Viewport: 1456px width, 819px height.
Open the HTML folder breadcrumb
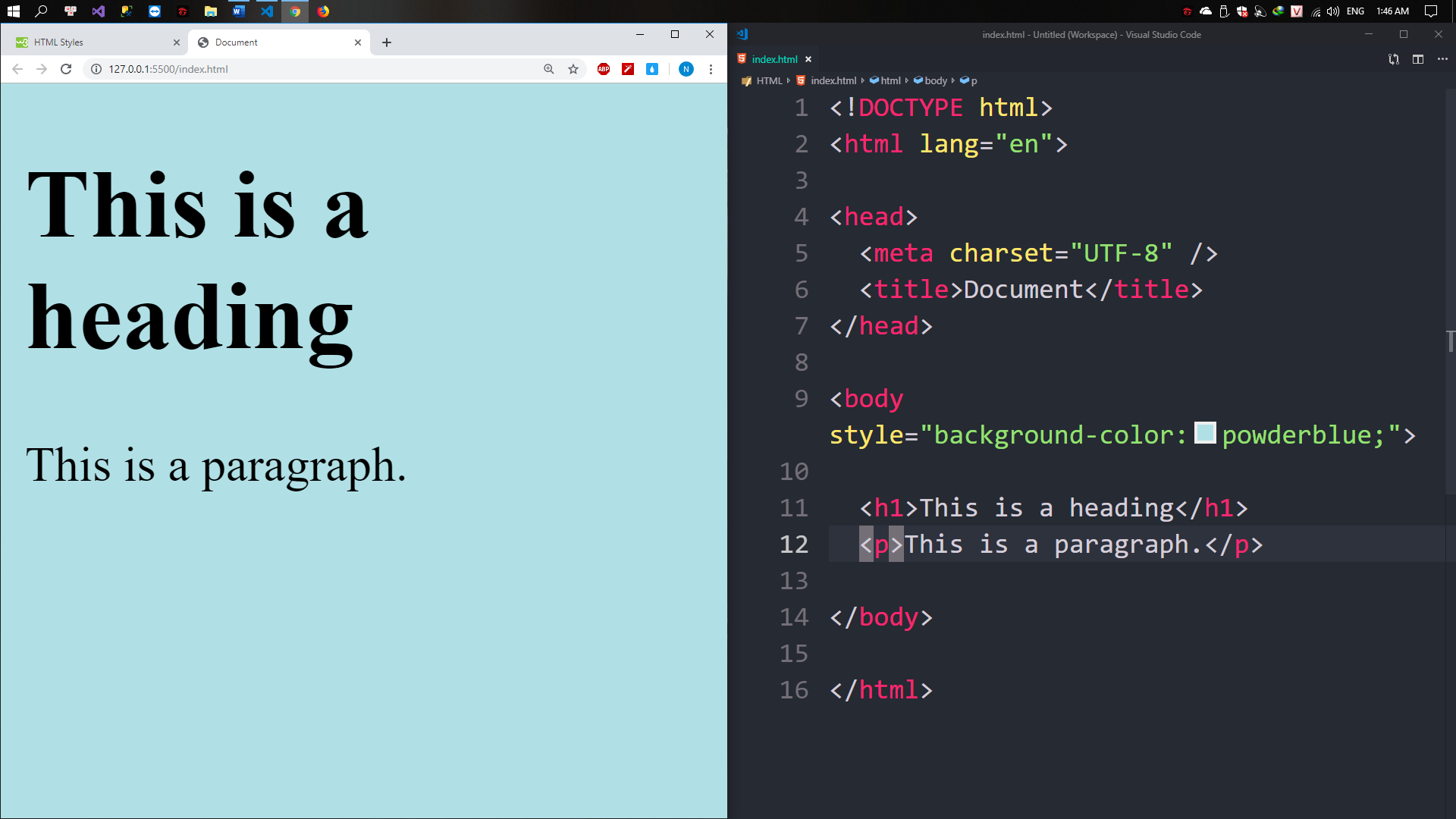(768, 80)
